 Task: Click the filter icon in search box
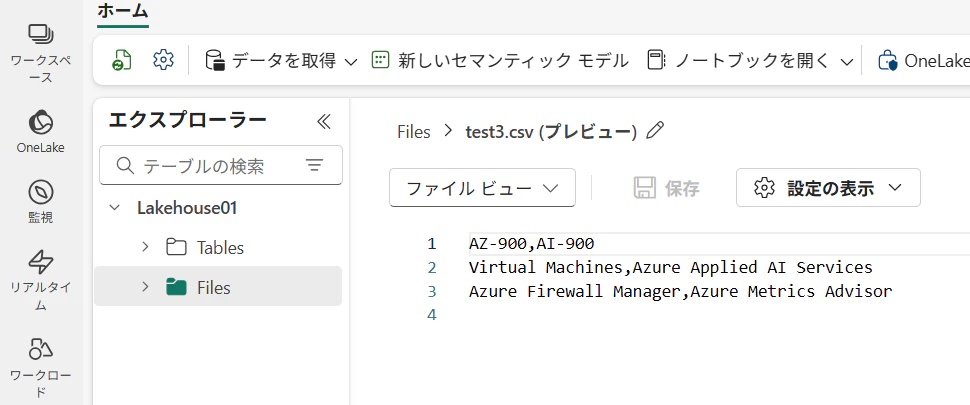(x=314, y=166)
